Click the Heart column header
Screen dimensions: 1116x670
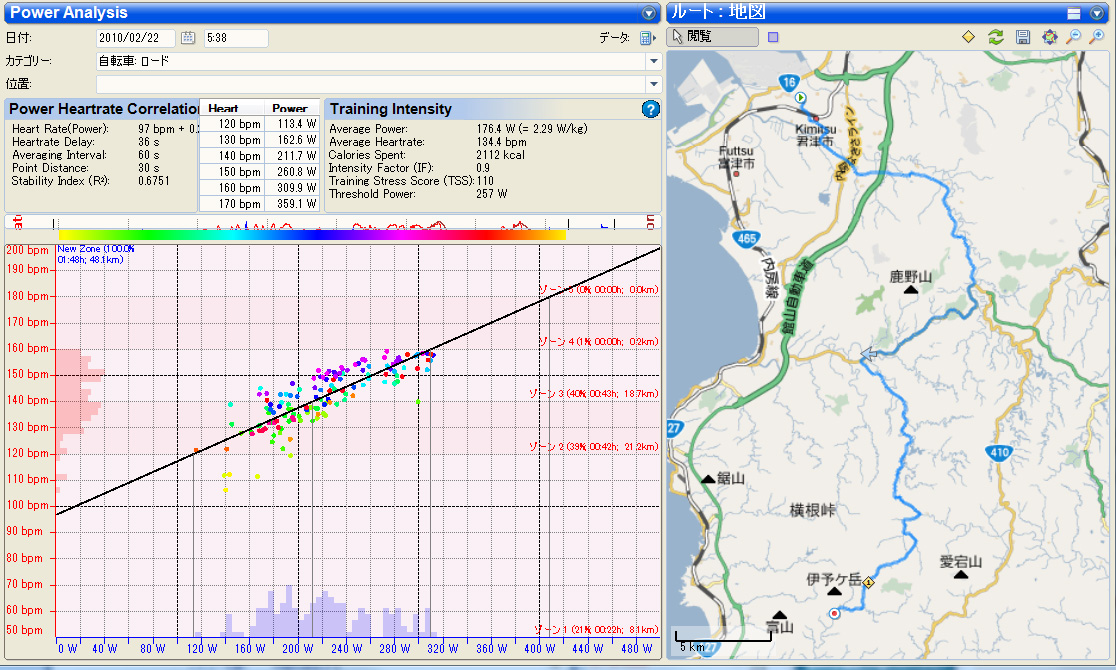pyautogui.click(x=223, y=108)
